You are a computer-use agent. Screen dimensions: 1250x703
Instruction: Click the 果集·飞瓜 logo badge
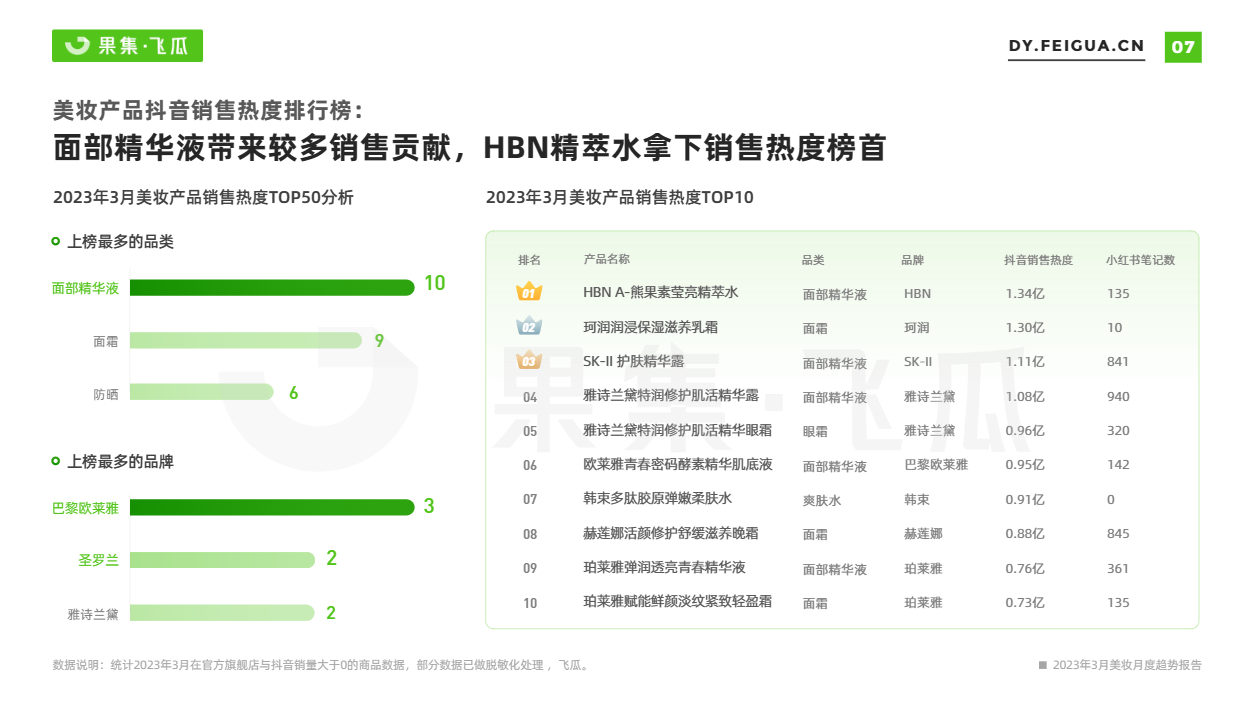pos(127,45)
